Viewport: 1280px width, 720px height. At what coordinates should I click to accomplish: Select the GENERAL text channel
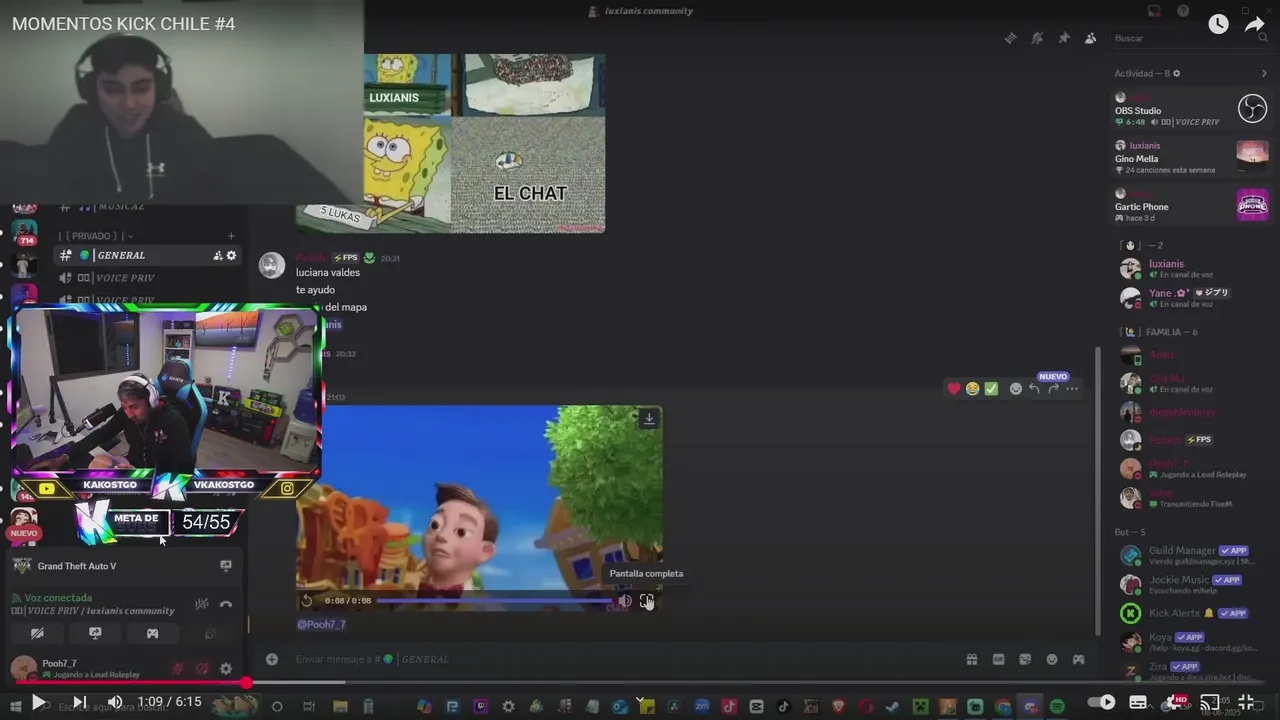[148, 256]
